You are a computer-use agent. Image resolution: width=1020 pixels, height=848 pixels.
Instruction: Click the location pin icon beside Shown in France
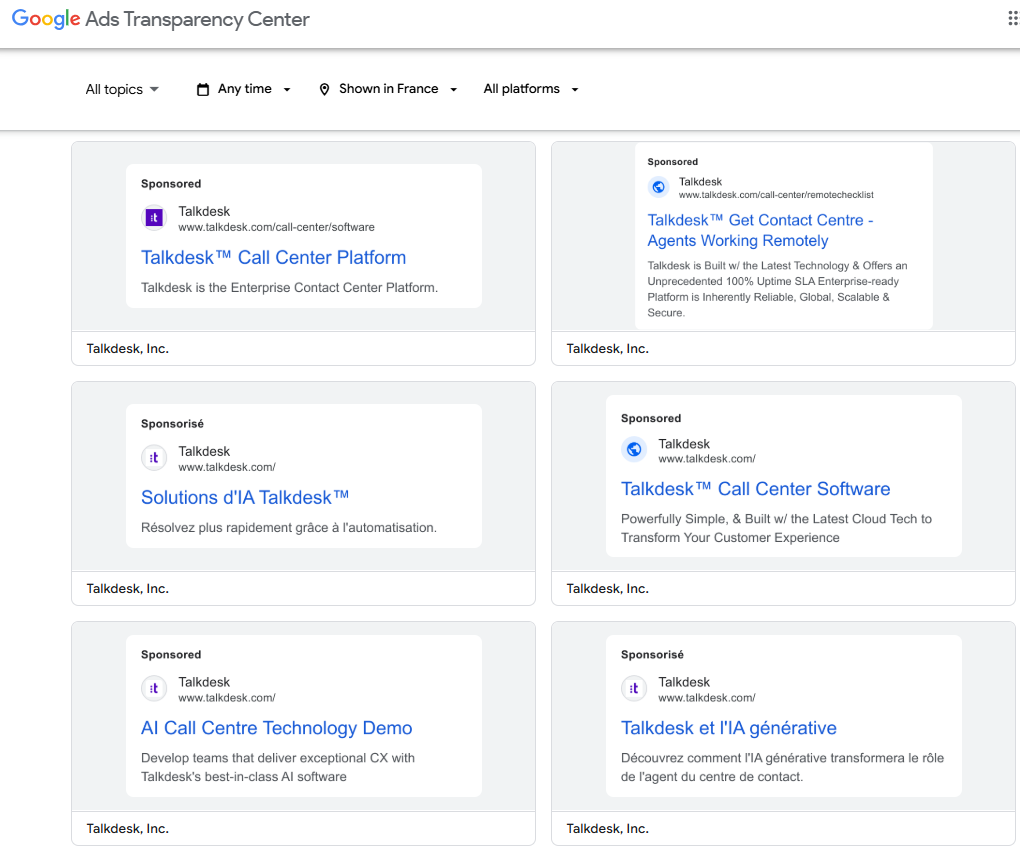point(324,89)
